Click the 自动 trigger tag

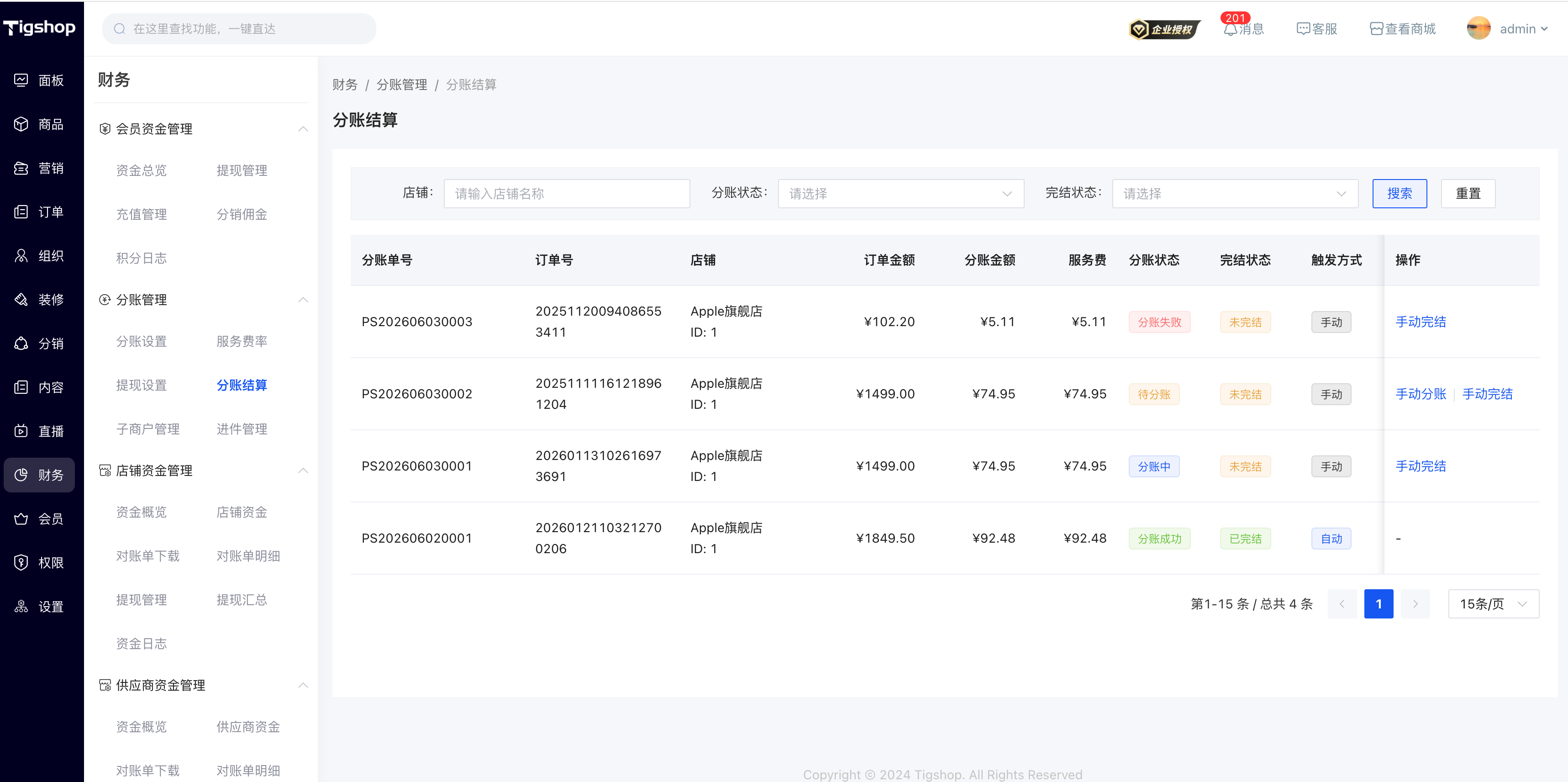coord(1331,539)
